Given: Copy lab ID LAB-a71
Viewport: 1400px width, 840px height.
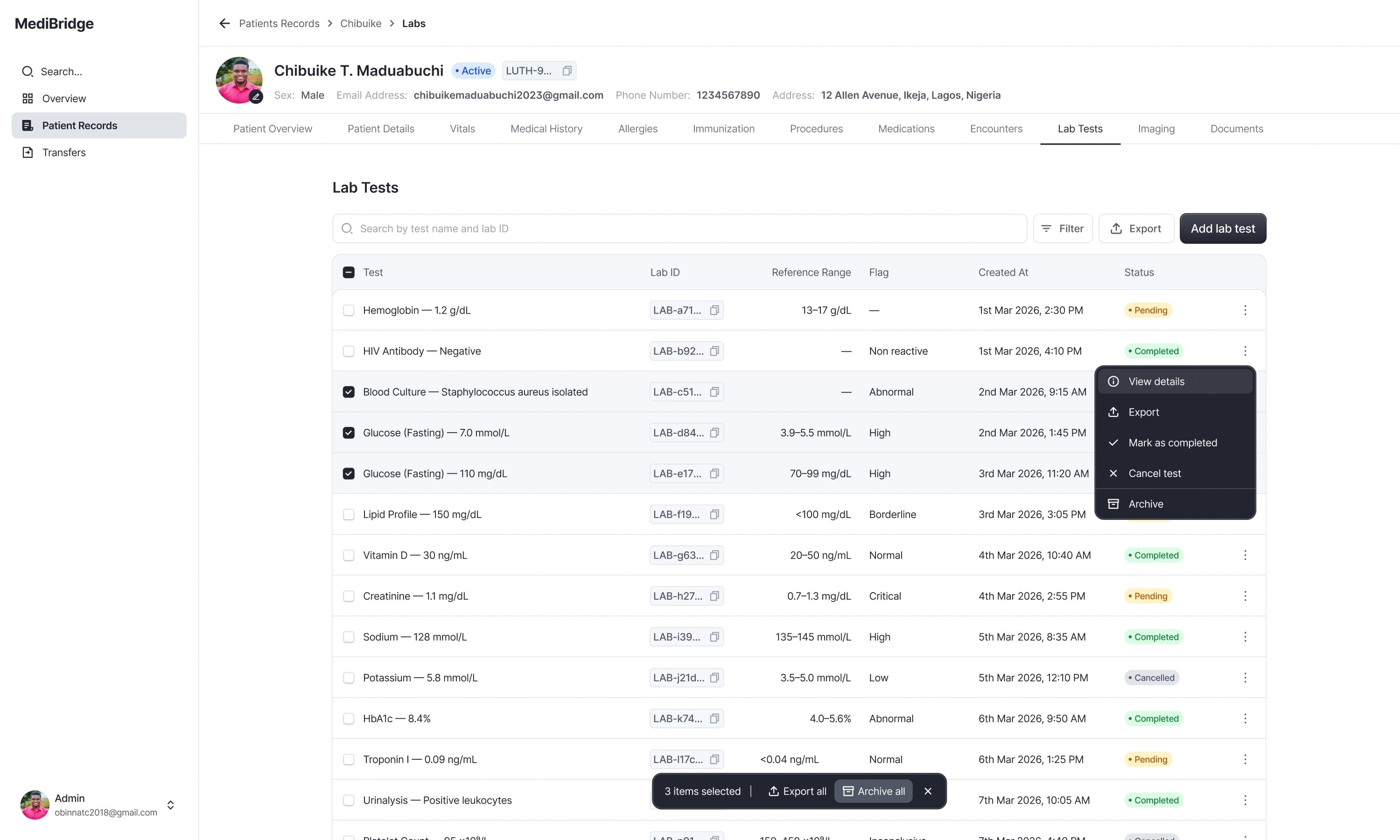Looking at the screenshot, I should tap(714, 310).
